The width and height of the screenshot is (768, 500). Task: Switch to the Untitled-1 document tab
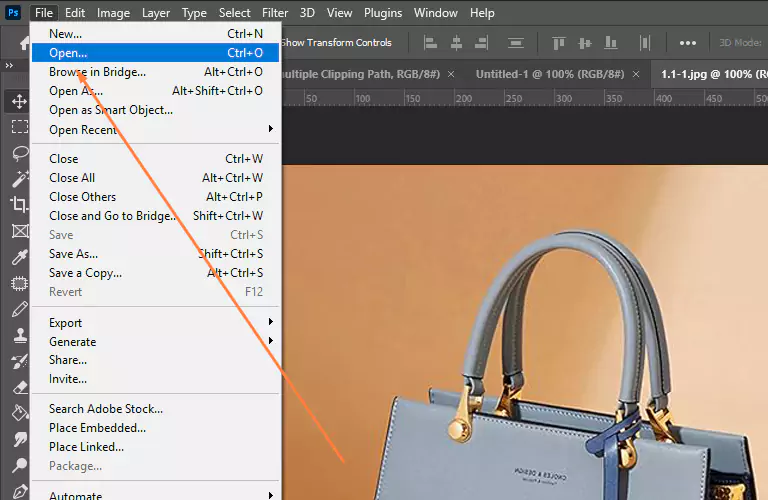click(549, 74)
